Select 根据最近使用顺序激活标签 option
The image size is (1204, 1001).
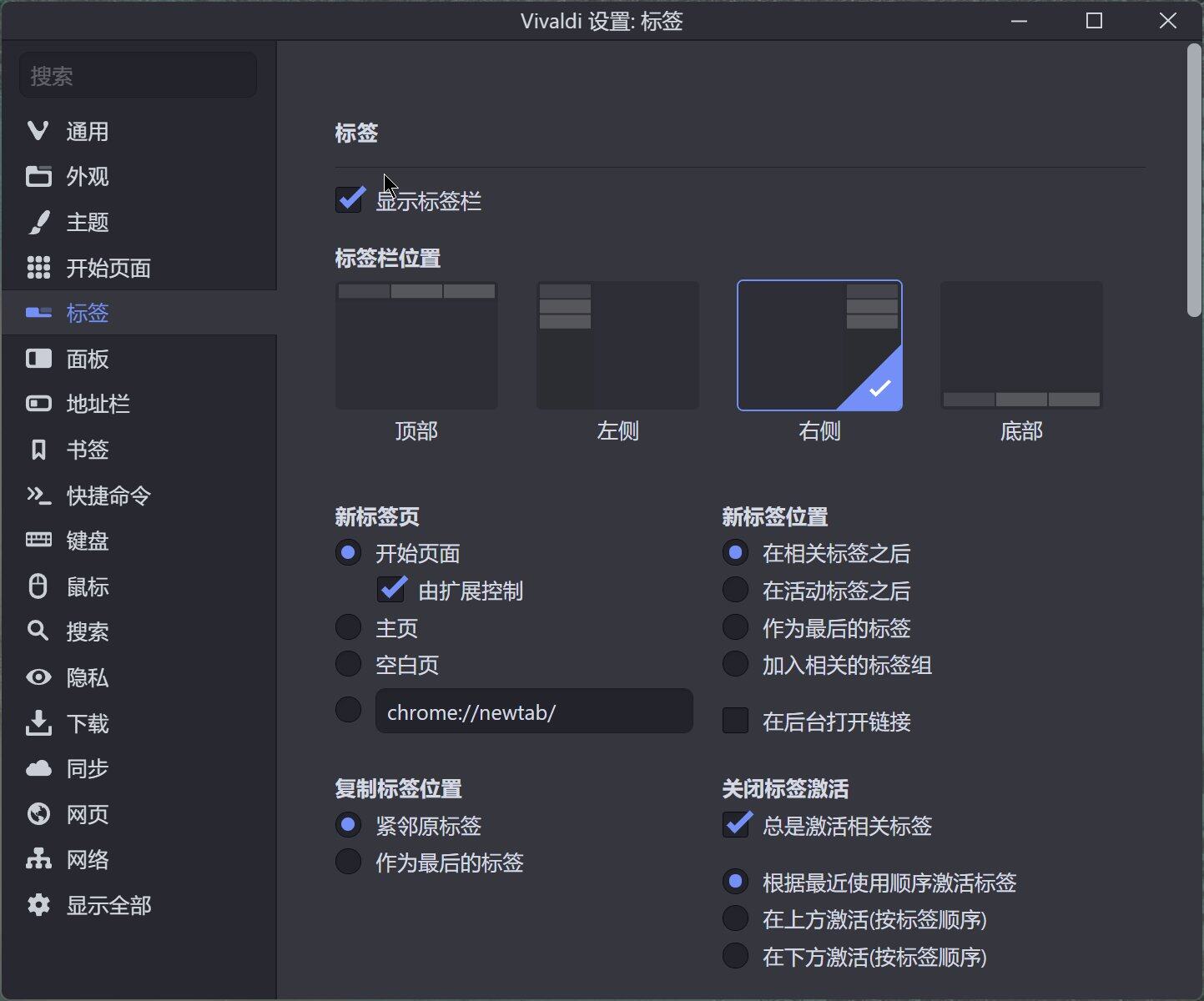pyautogui.click(x=735, y=882)
